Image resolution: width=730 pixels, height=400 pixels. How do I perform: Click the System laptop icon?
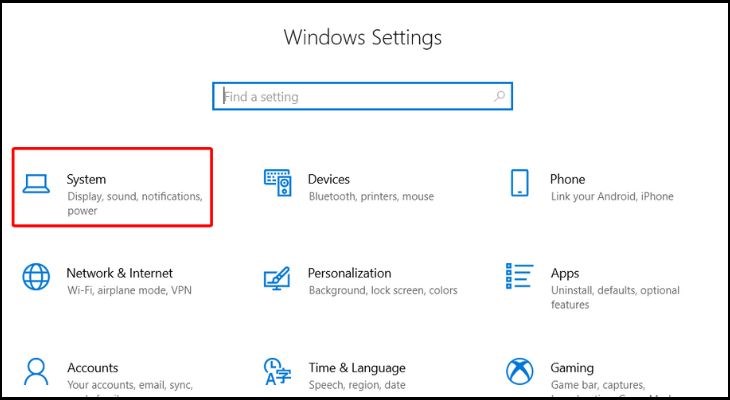click(x=36, y=183)
